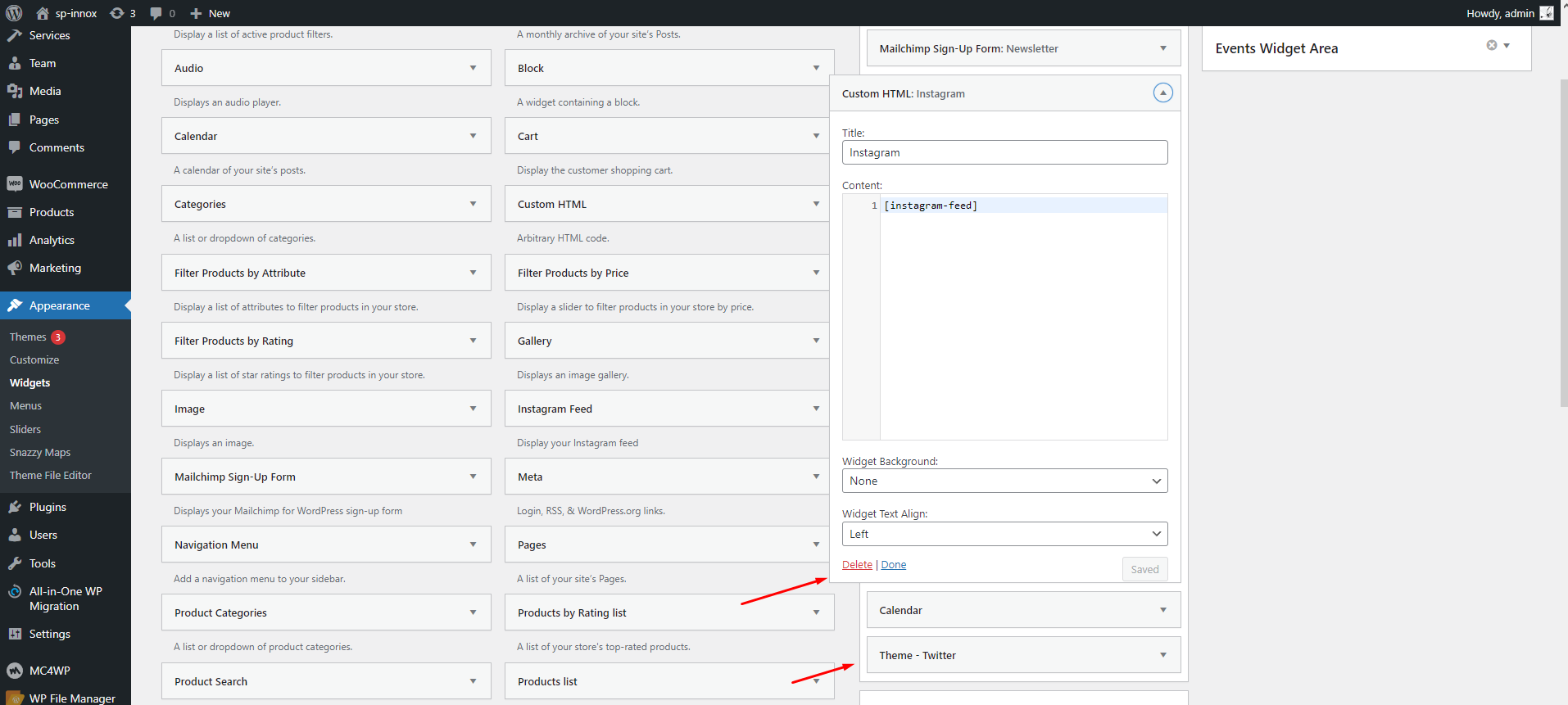Screen dimensions: 1568x705
Task: Click the Events Widget Area circular icon
Action: [1492, 45]
